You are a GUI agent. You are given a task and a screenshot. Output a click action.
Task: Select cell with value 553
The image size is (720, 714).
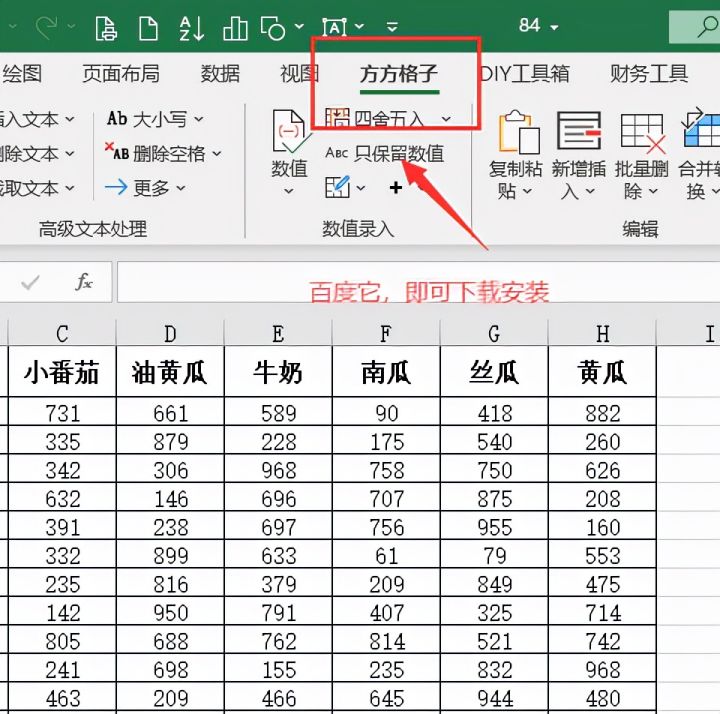[602, 555]
